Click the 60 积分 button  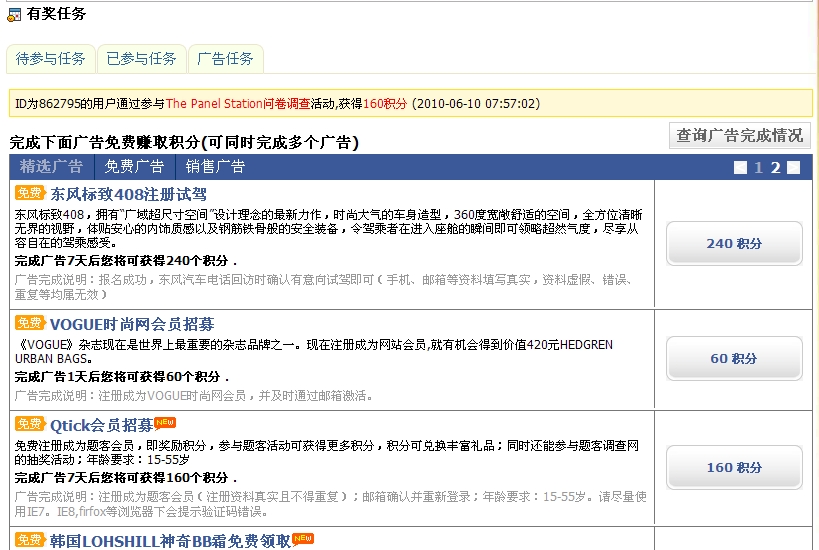pyautogui.click(x=734, y=358)
